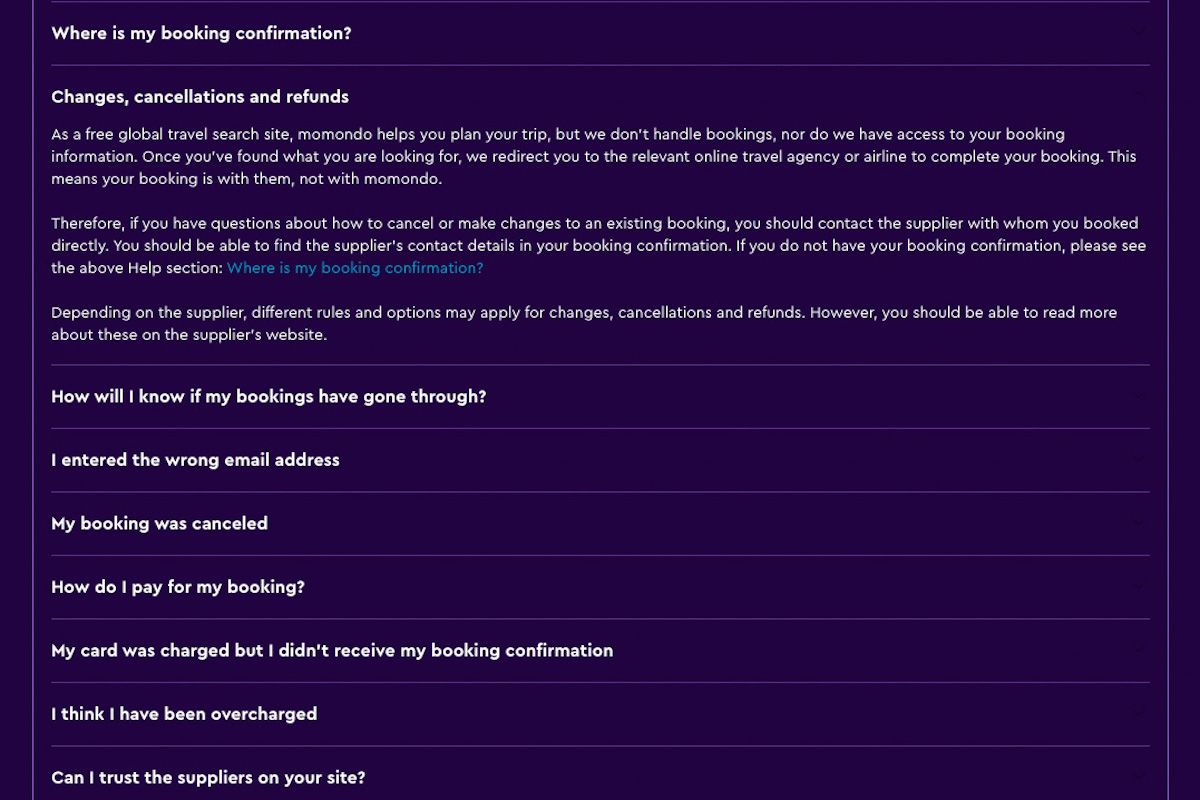Open 'How do I pay for my booking?' heading

178,587
